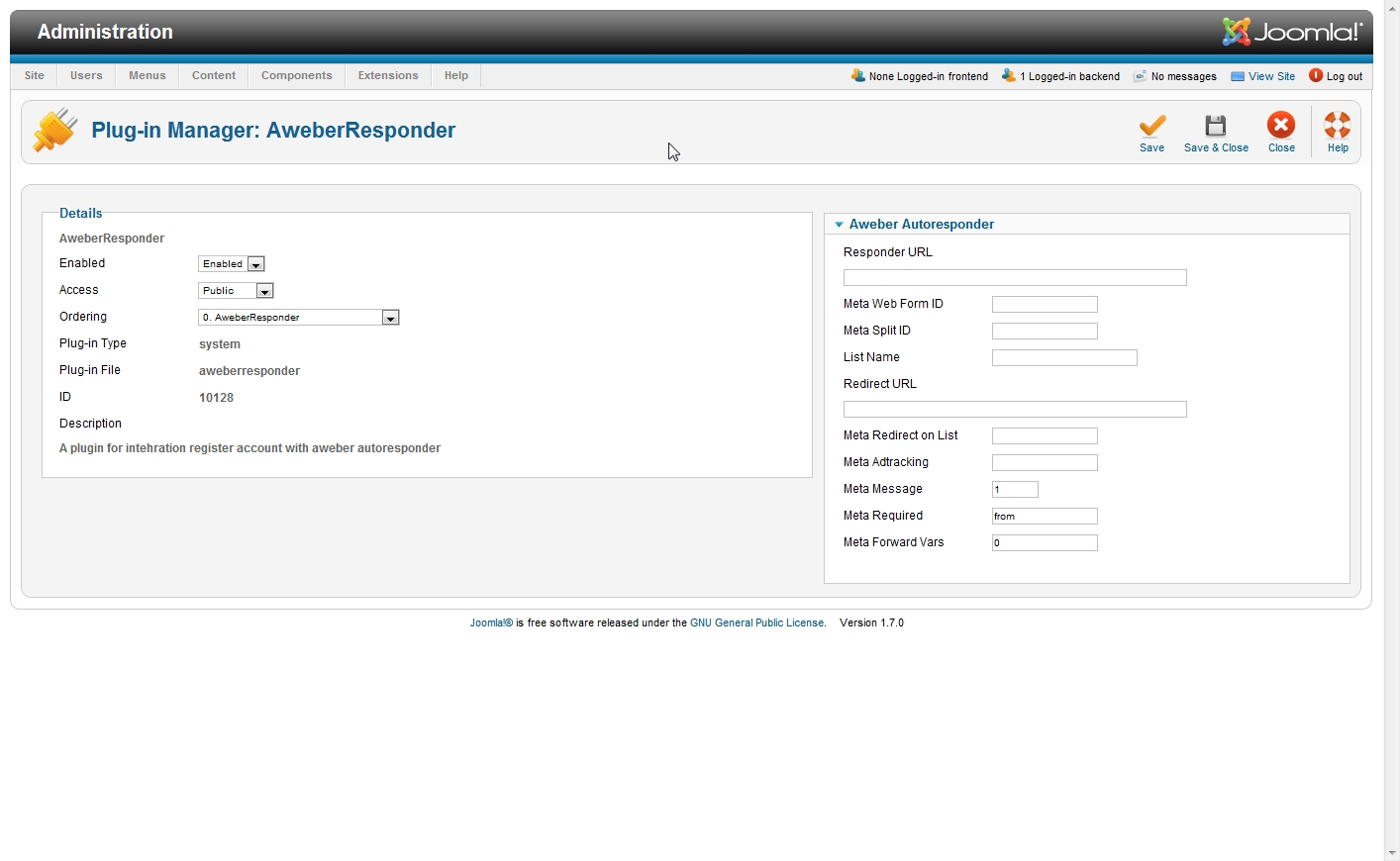Collapse the Aweber Autoresponder panel
The height and width of the screenshot is (861, 1400).
pyautogui.click(x=839, y=225)
